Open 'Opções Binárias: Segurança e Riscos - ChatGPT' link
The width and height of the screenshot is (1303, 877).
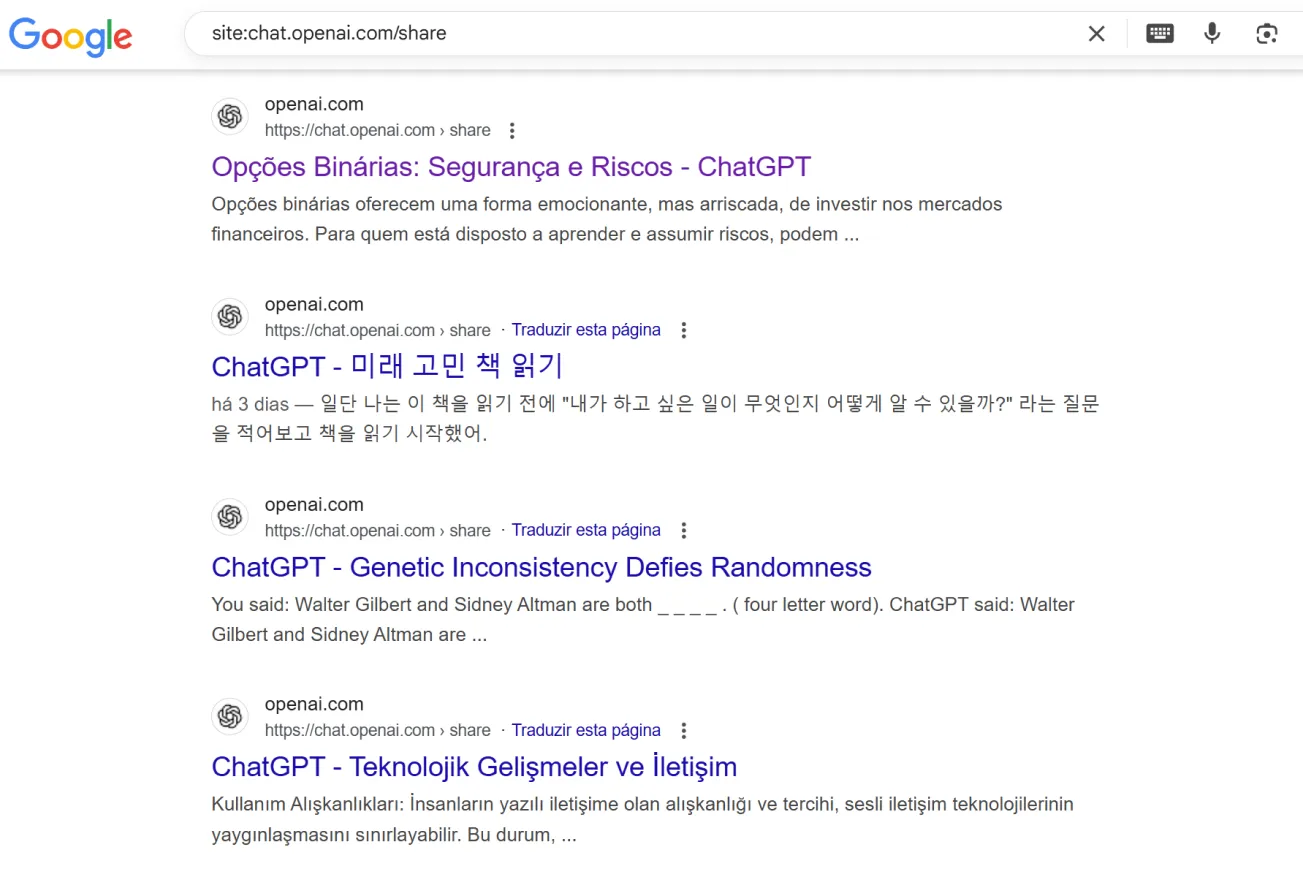tap(511, 166)
